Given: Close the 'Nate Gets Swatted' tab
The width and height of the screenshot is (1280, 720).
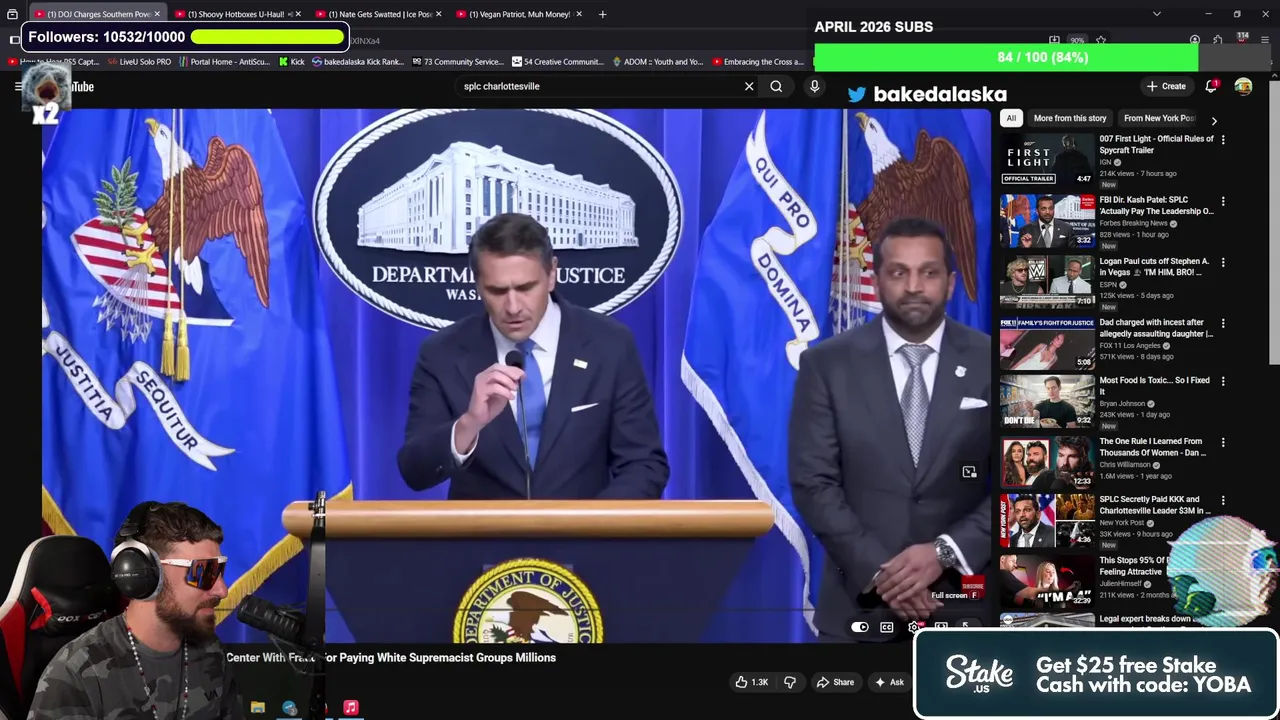Looking at the screenshot, I should [438, 14].
